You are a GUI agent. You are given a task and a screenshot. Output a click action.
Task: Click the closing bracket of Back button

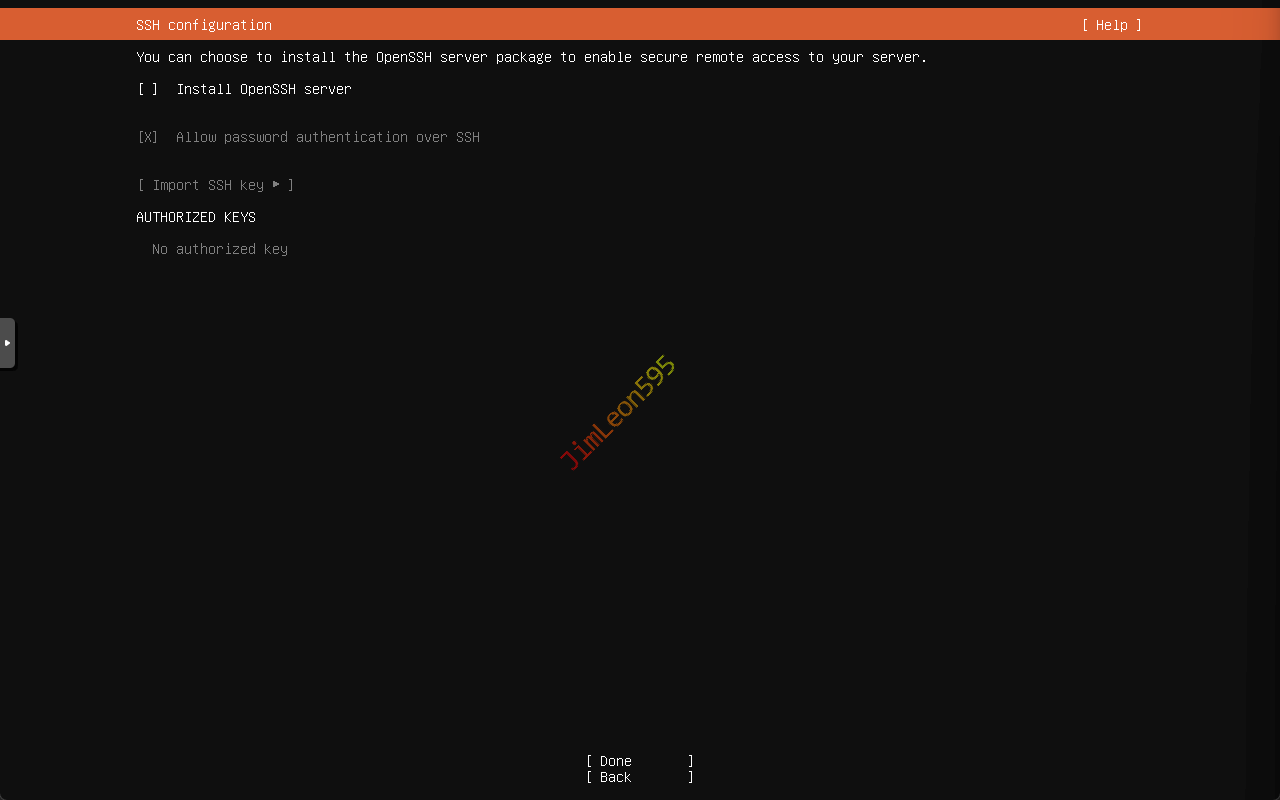[691, 777]
